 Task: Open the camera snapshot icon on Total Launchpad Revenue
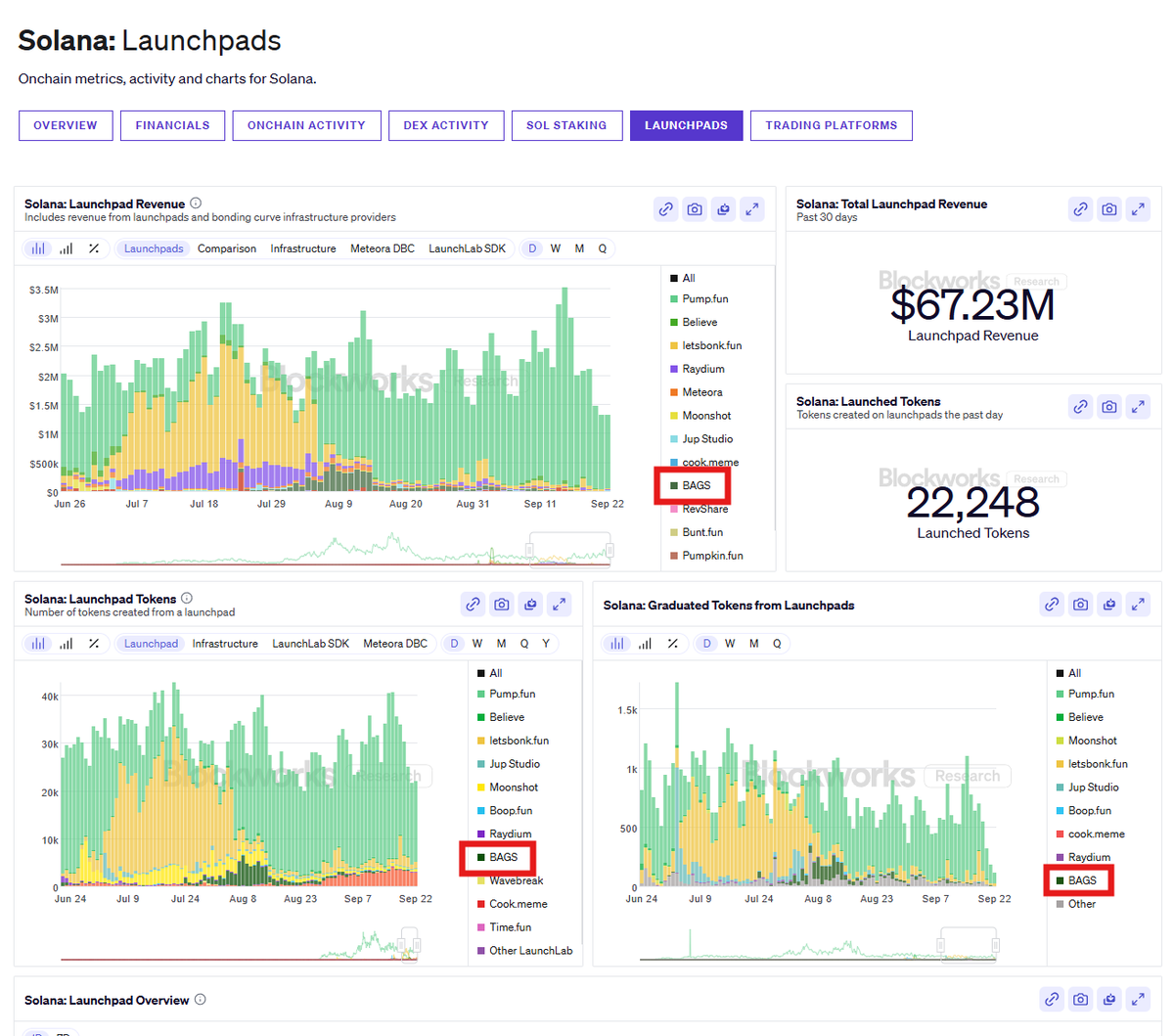[1108, 208]
